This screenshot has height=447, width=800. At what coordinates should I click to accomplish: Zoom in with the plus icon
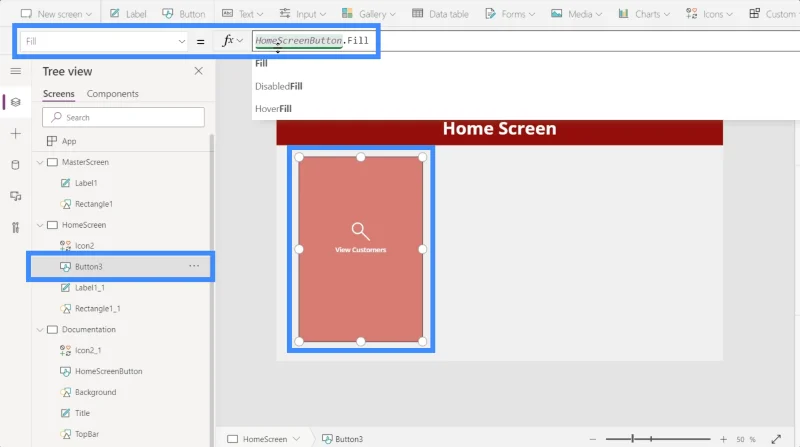pyautogui.click(x=723, y=439)
